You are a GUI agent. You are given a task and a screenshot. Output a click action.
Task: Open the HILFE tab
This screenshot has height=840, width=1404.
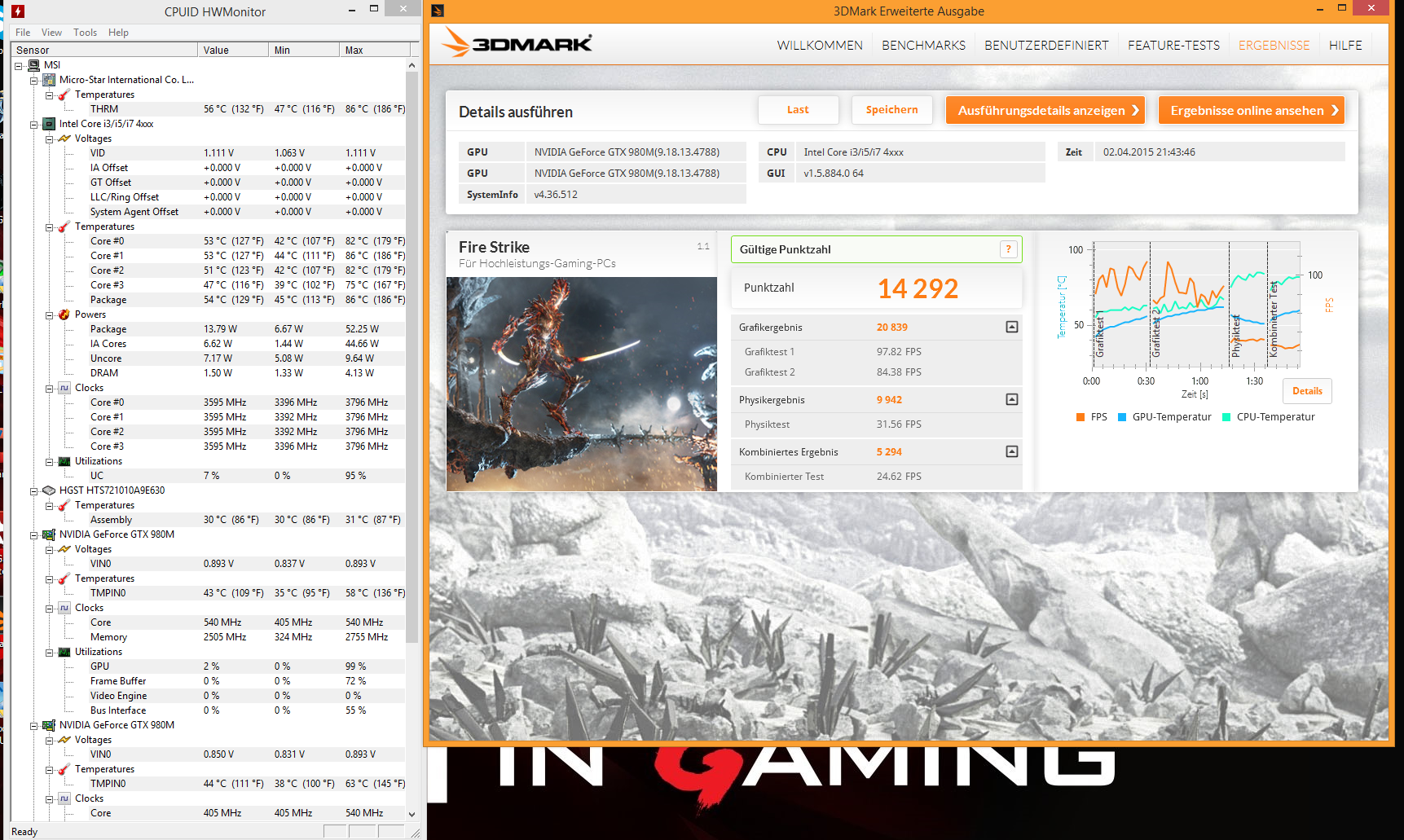[x=1345, y=46]
